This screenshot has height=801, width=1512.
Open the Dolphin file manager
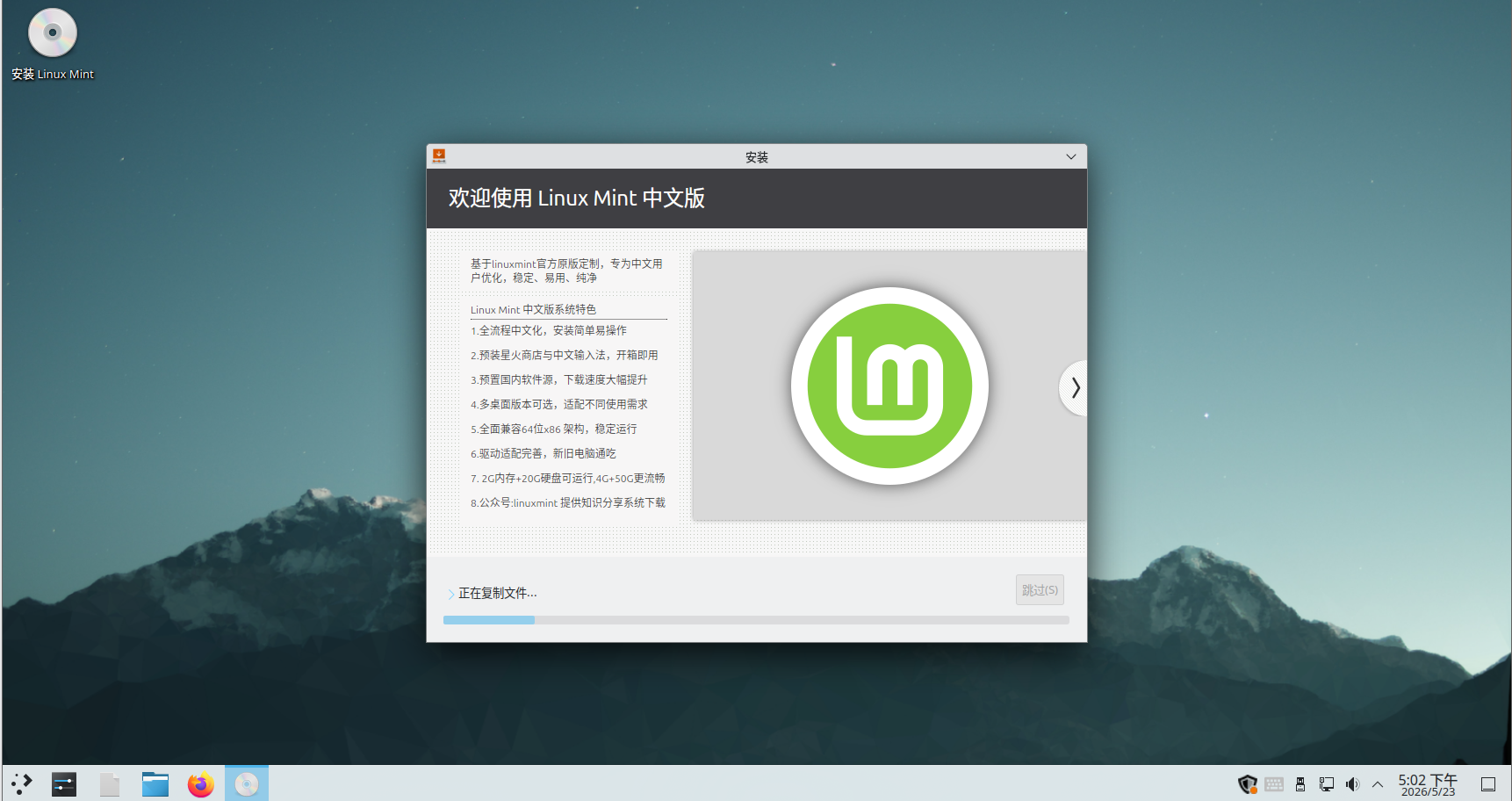click(x=155, y=783)
